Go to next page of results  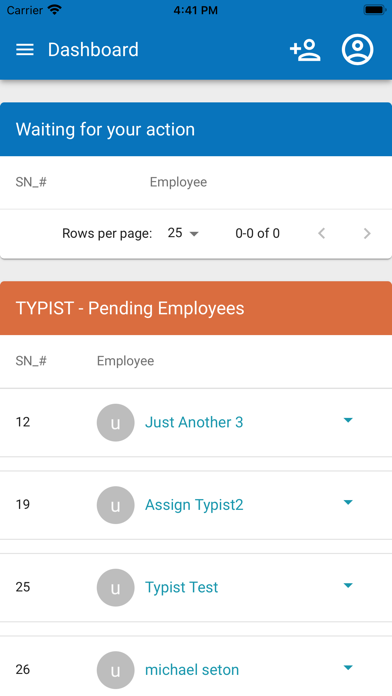tap(367, 233)
